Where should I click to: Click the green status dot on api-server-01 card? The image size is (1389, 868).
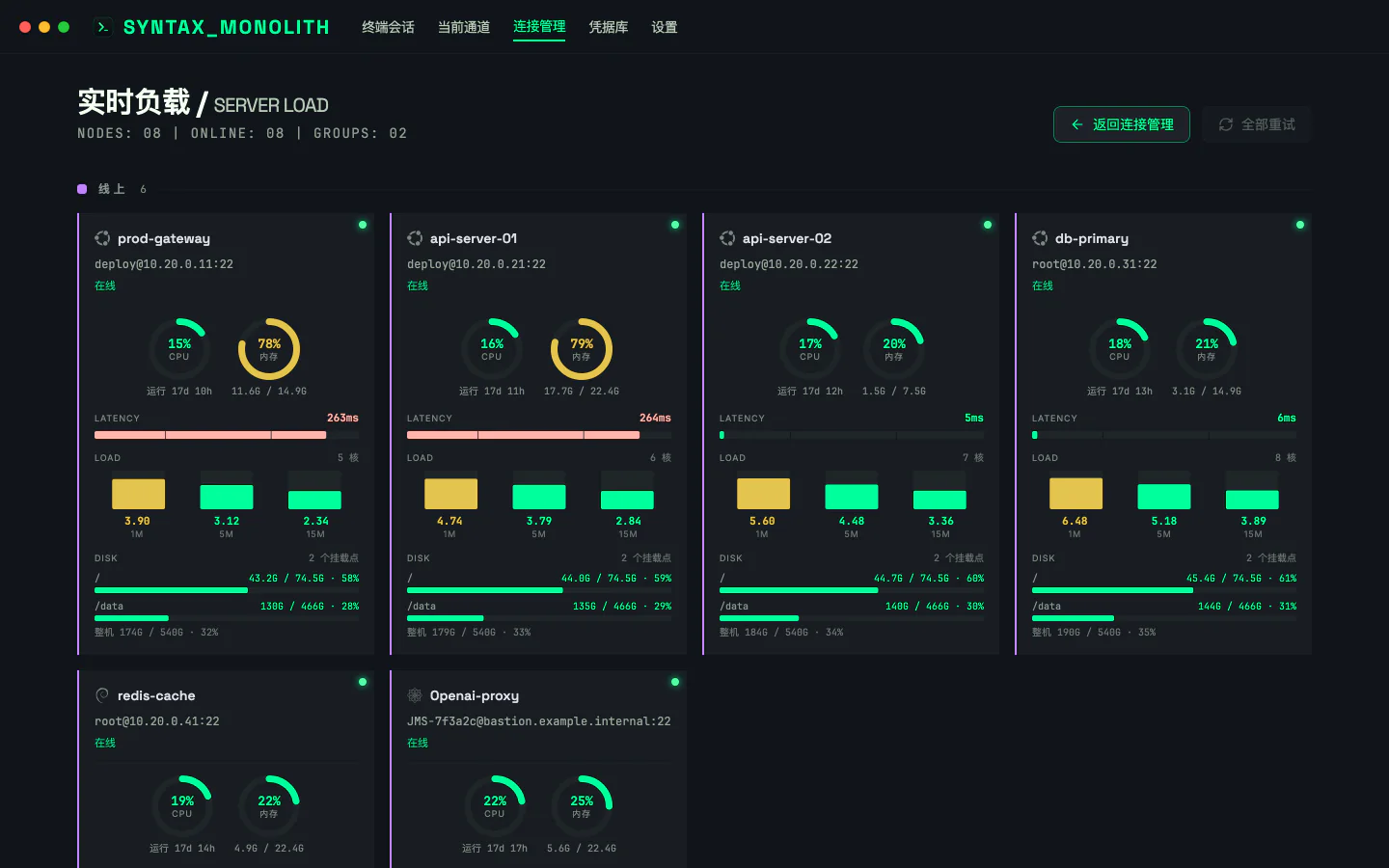point(675,225)
